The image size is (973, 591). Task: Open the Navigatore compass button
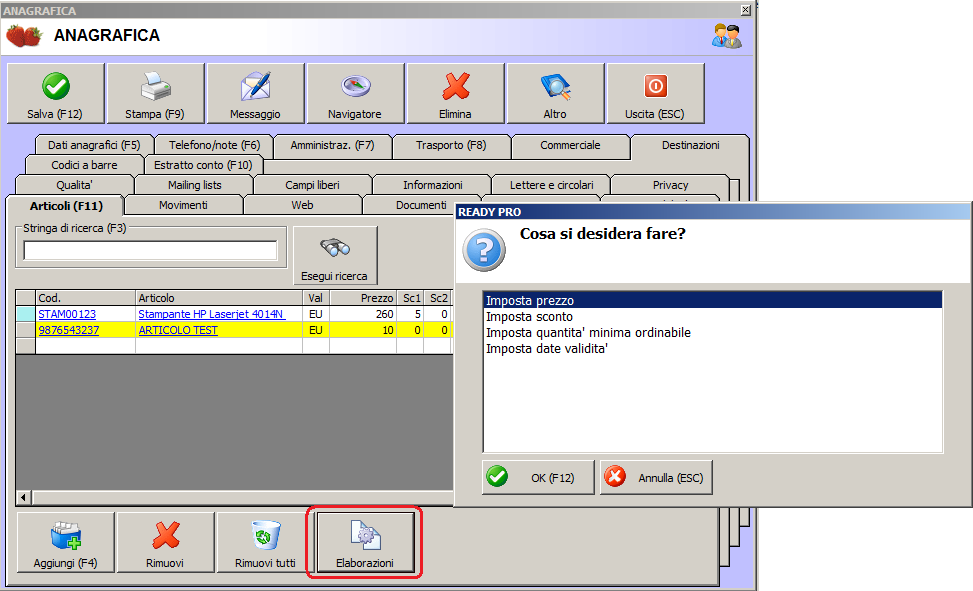355,93
